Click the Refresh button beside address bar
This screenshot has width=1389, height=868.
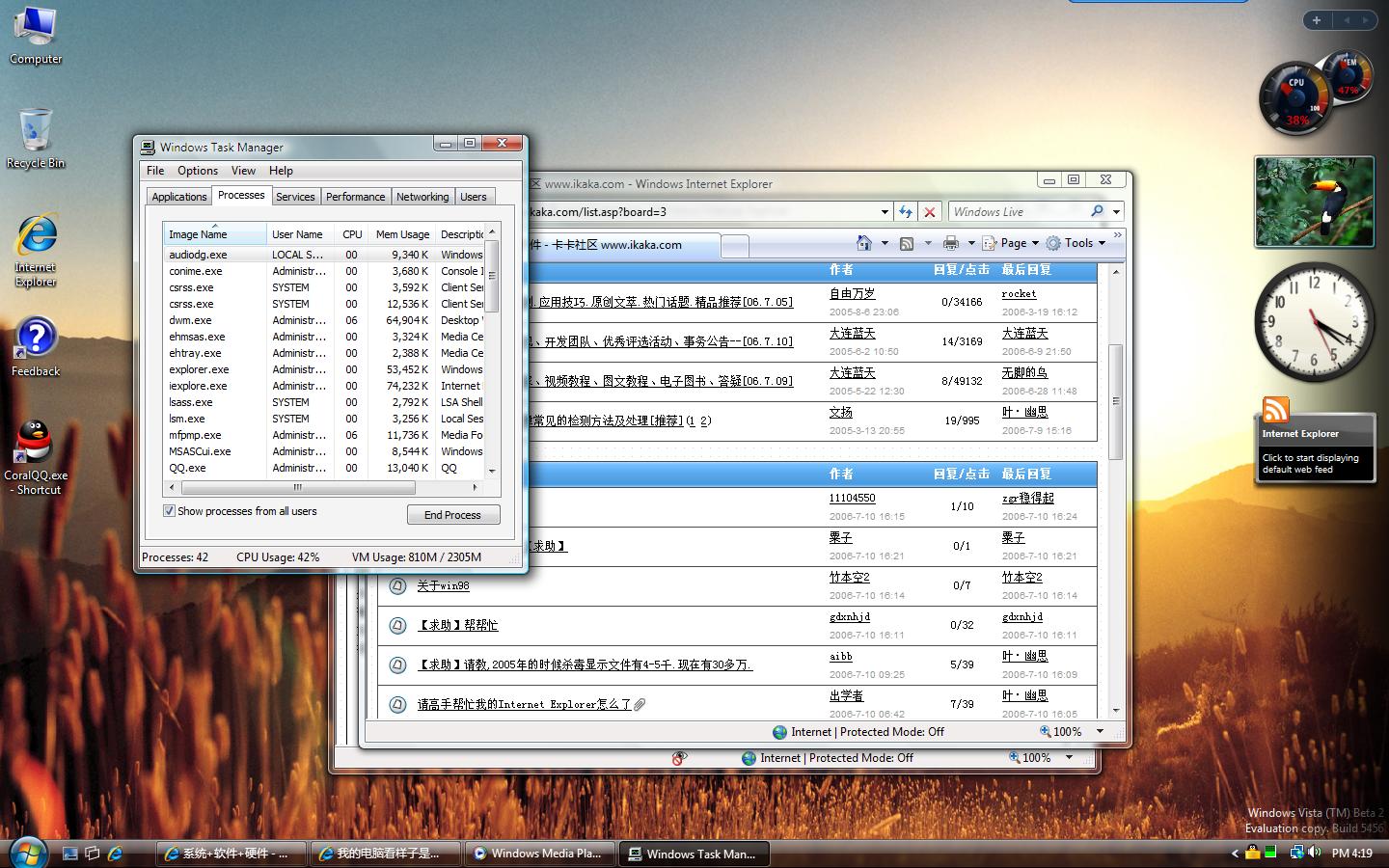pos(905,212)
